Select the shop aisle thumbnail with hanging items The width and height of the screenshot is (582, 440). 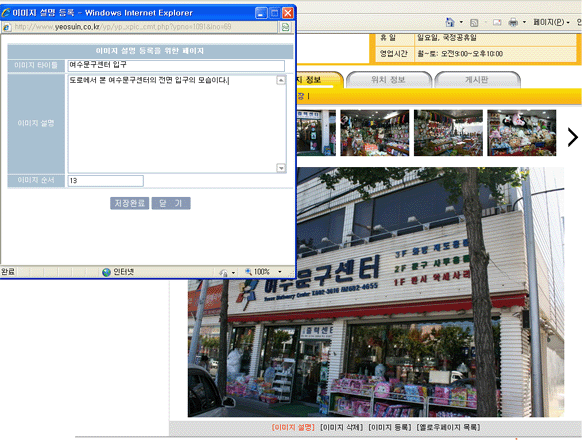point(375,133)
